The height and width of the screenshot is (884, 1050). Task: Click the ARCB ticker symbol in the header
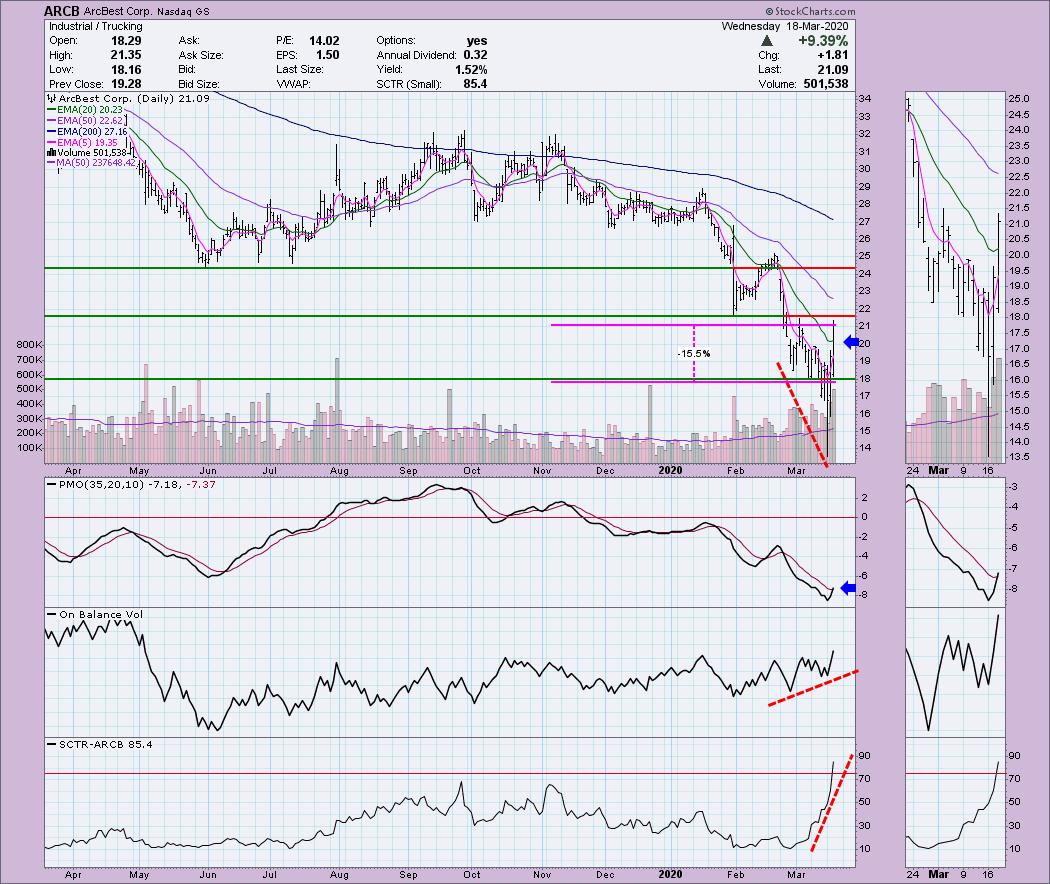click(62, 11)
